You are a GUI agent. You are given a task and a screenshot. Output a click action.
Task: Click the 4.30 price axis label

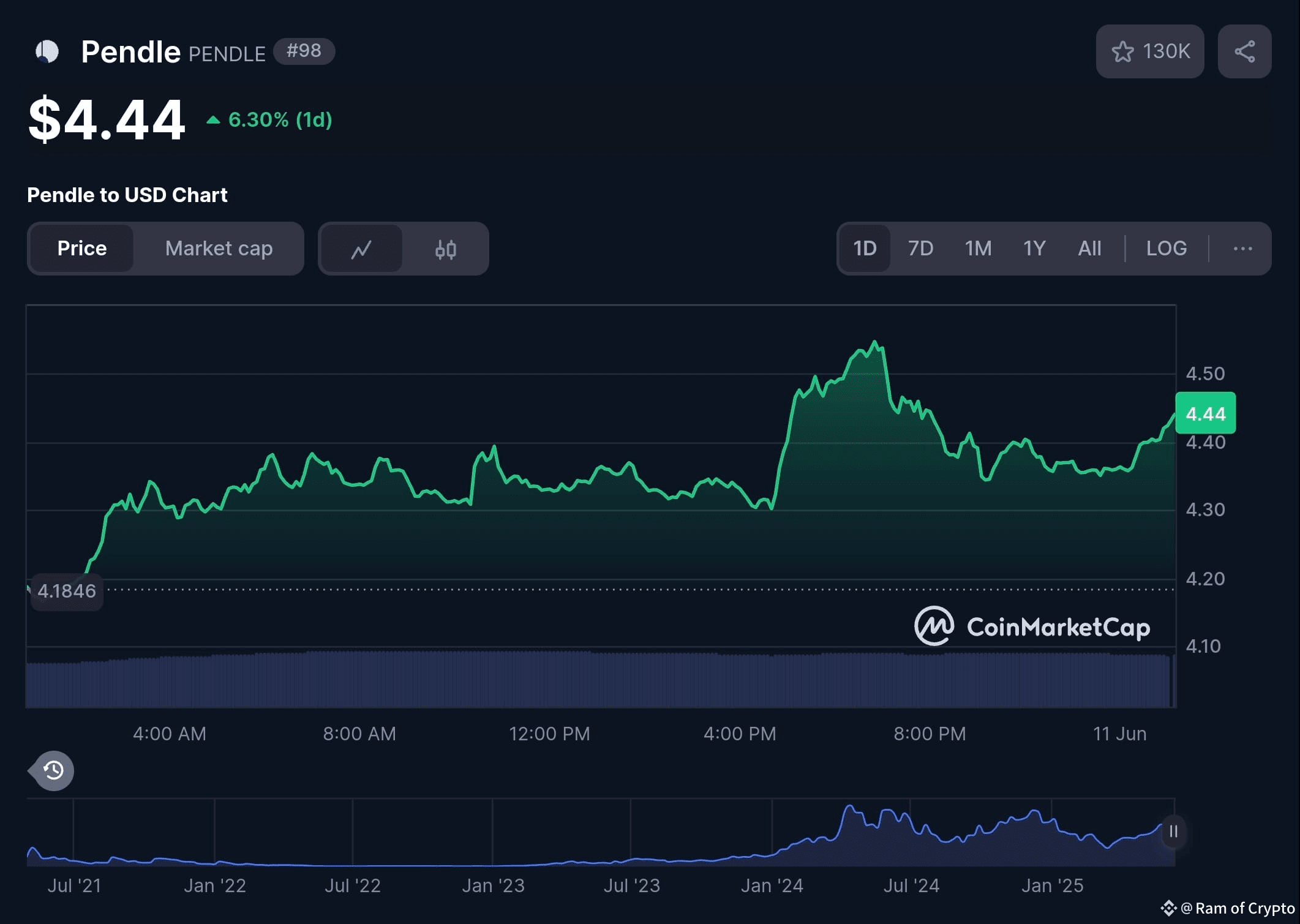click(x=1205, y=509)
